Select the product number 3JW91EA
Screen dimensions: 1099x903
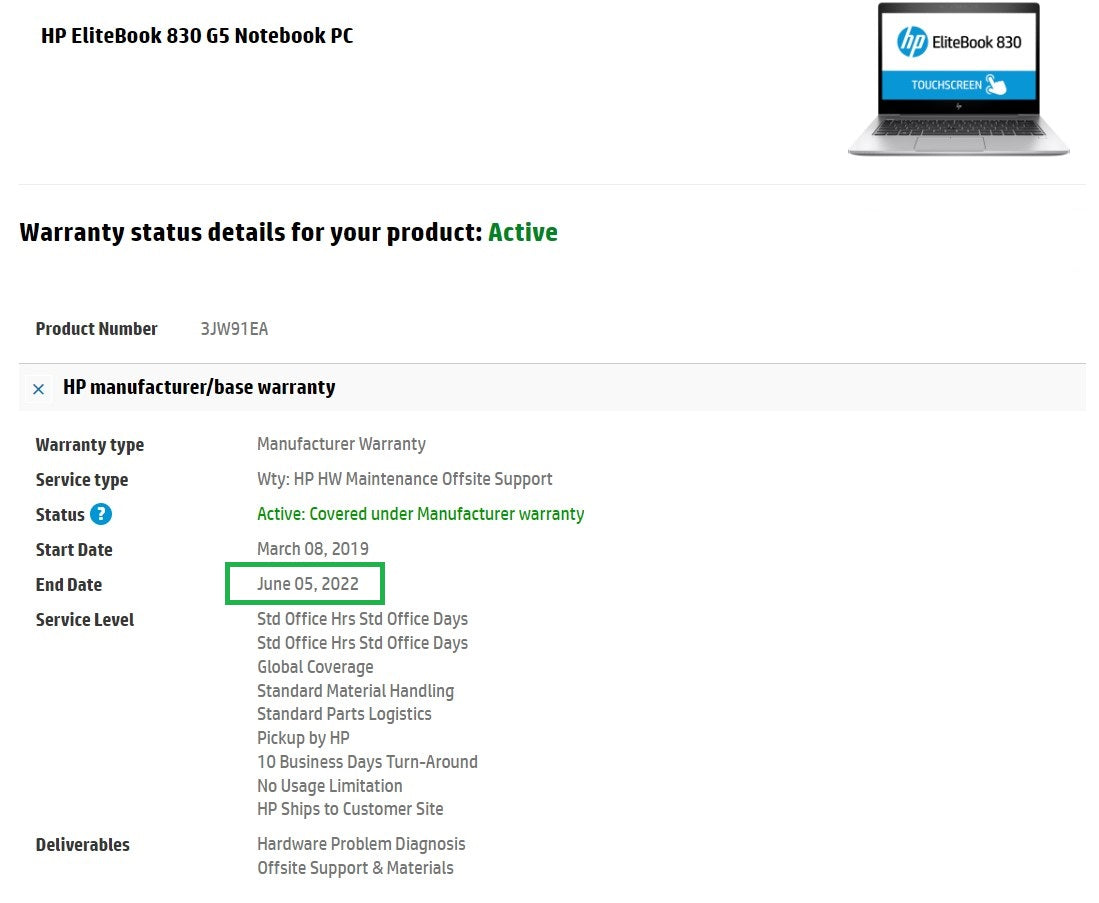[x=234, y=329]
